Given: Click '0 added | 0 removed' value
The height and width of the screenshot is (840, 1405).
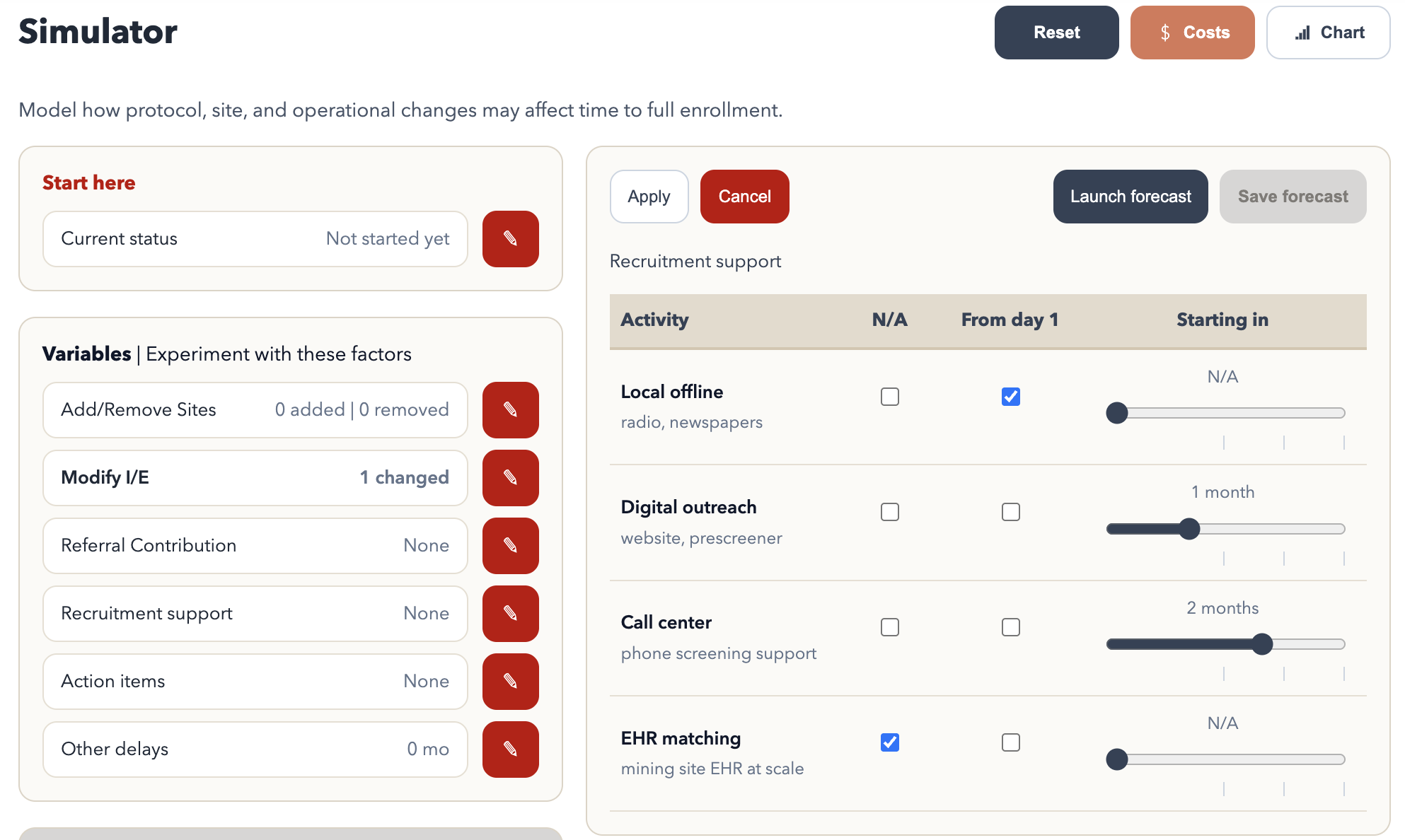Looking at the screenshot, I should click(362, 410).
